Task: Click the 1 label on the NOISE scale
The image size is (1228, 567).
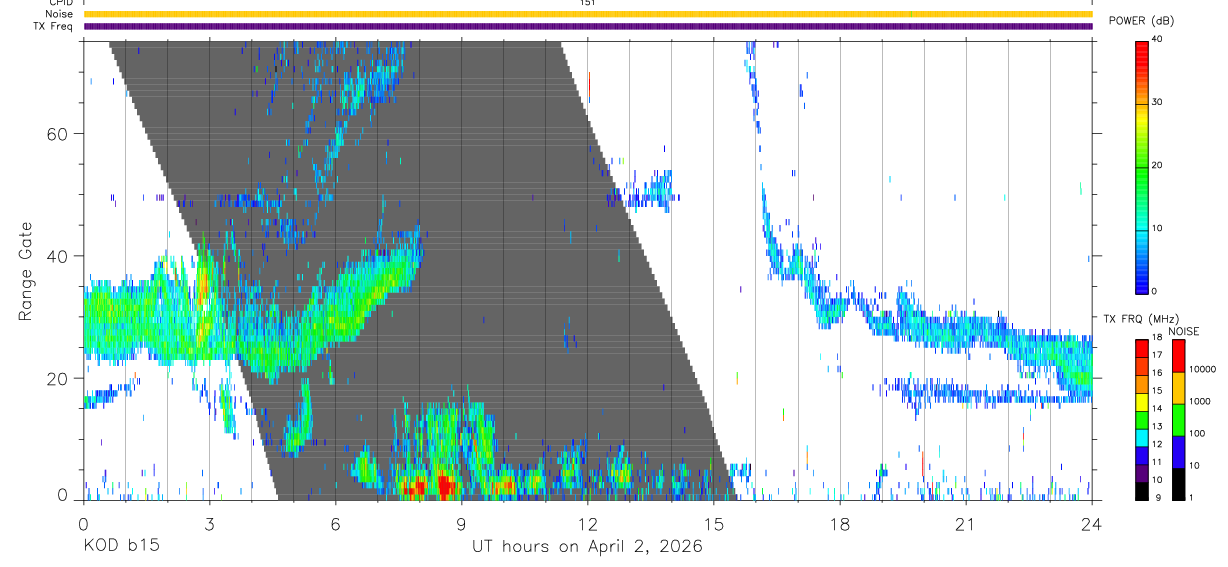Action: pyautogui.click(x=1193, y=497)
